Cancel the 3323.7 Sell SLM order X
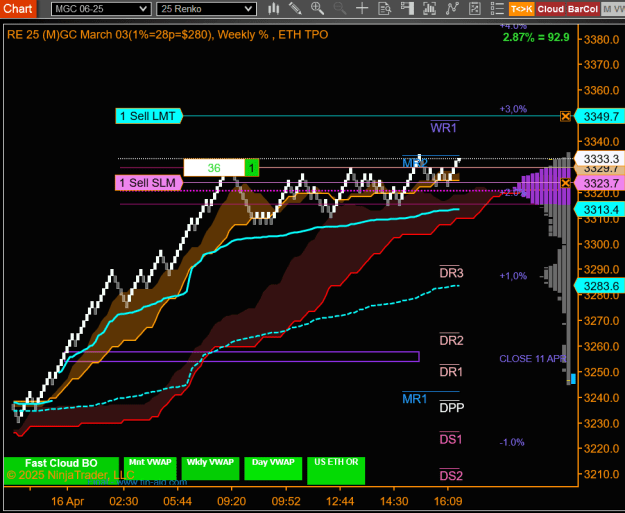The image size is (625, 513). (565, 183)
